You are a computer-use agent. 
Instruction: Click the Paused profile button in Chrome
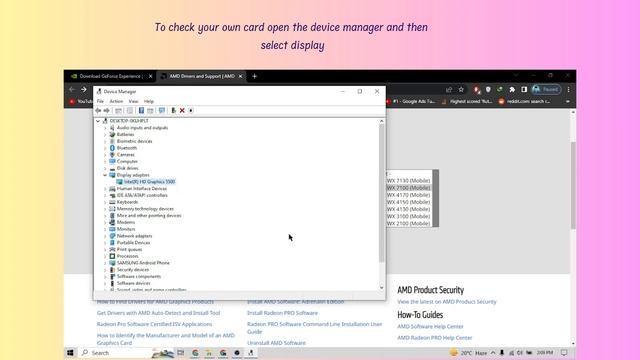click(546, 89)
